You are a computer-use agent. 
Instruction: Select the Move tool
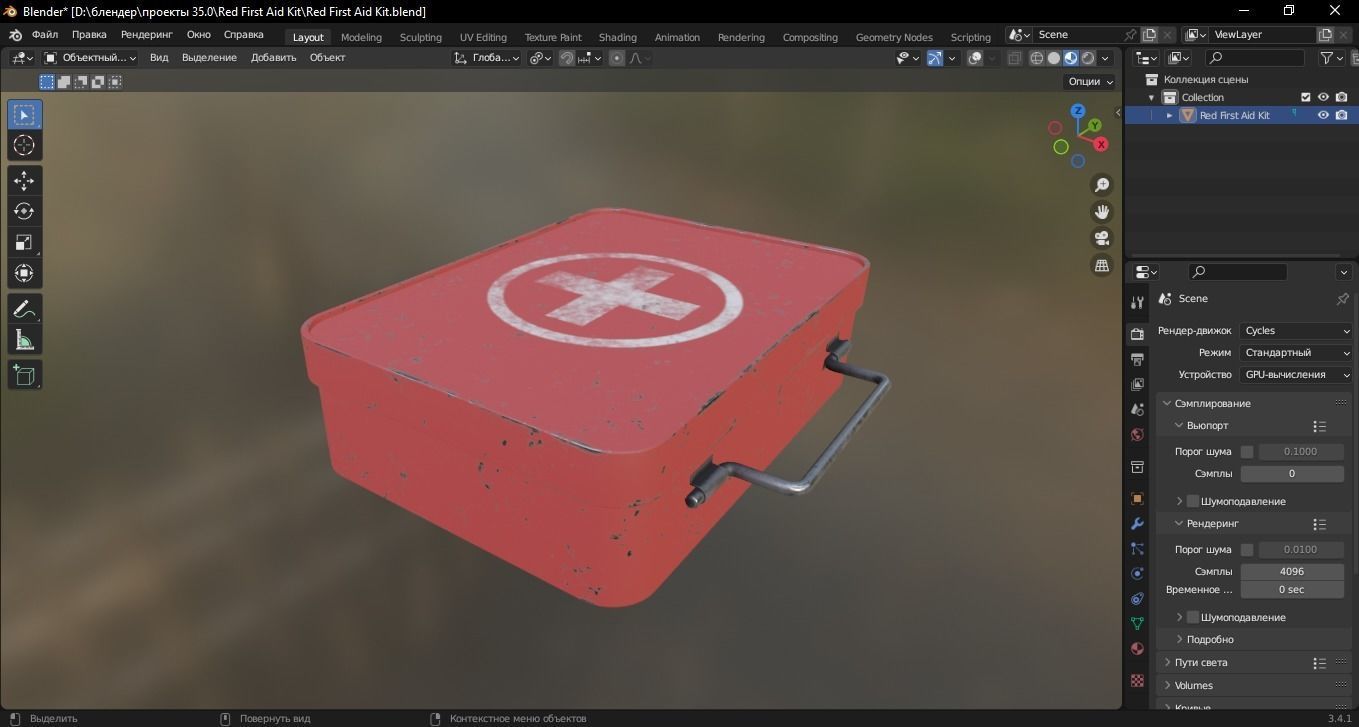coord(25,181)
